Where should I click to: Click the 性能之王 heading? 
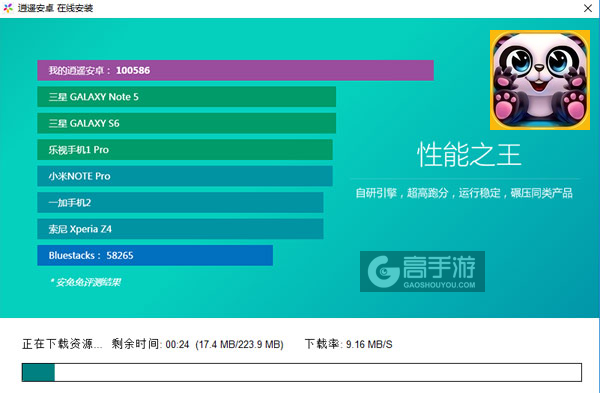[469, 155]
